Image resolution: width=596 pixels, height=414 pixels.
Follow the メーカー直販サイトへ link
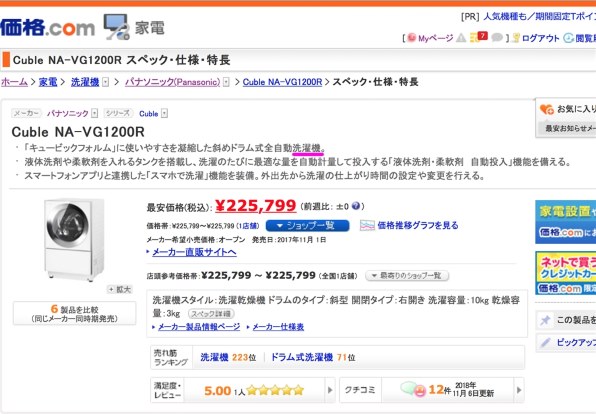click(194, 252)
